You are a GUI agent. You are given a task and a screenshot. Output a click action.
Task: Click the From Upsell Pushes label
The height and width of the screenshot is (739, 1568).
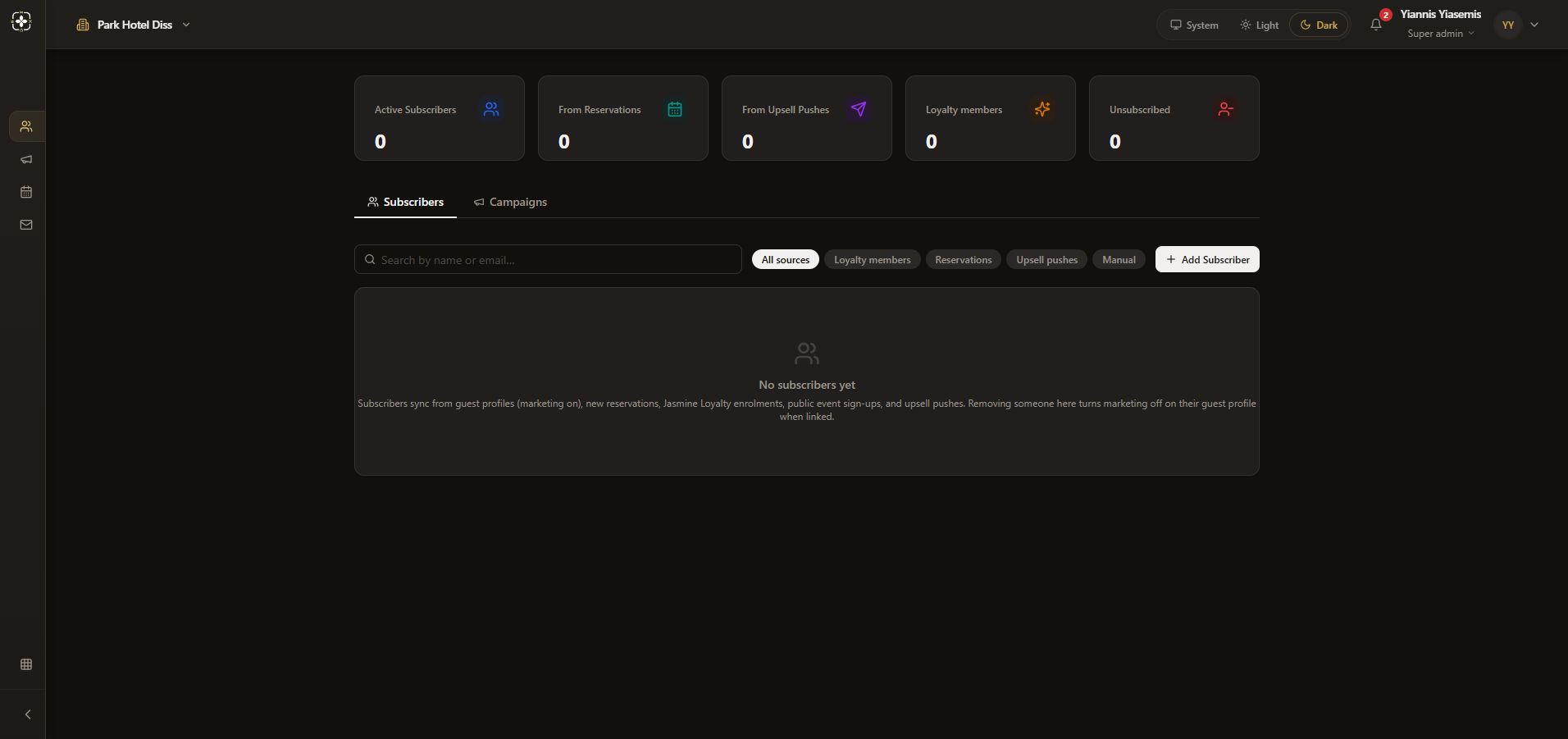(x=786, y=110)
